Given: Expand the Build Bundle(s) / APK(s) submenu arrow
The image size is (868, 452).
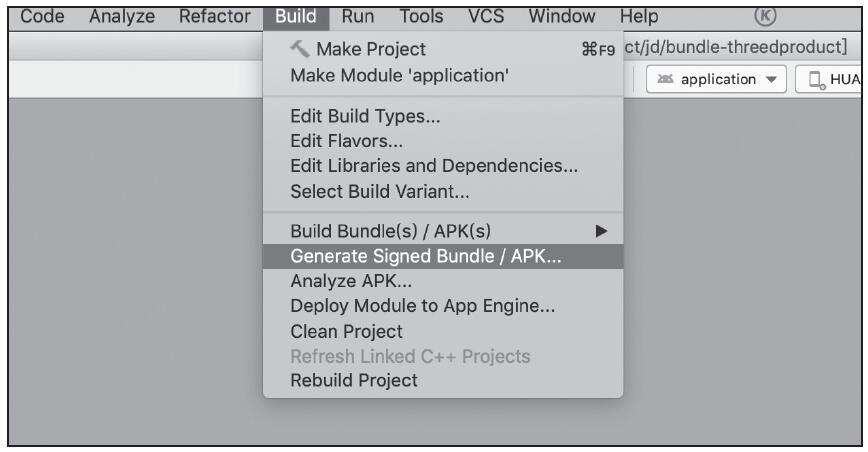Looking at the screenshot, I should (601, 230).
